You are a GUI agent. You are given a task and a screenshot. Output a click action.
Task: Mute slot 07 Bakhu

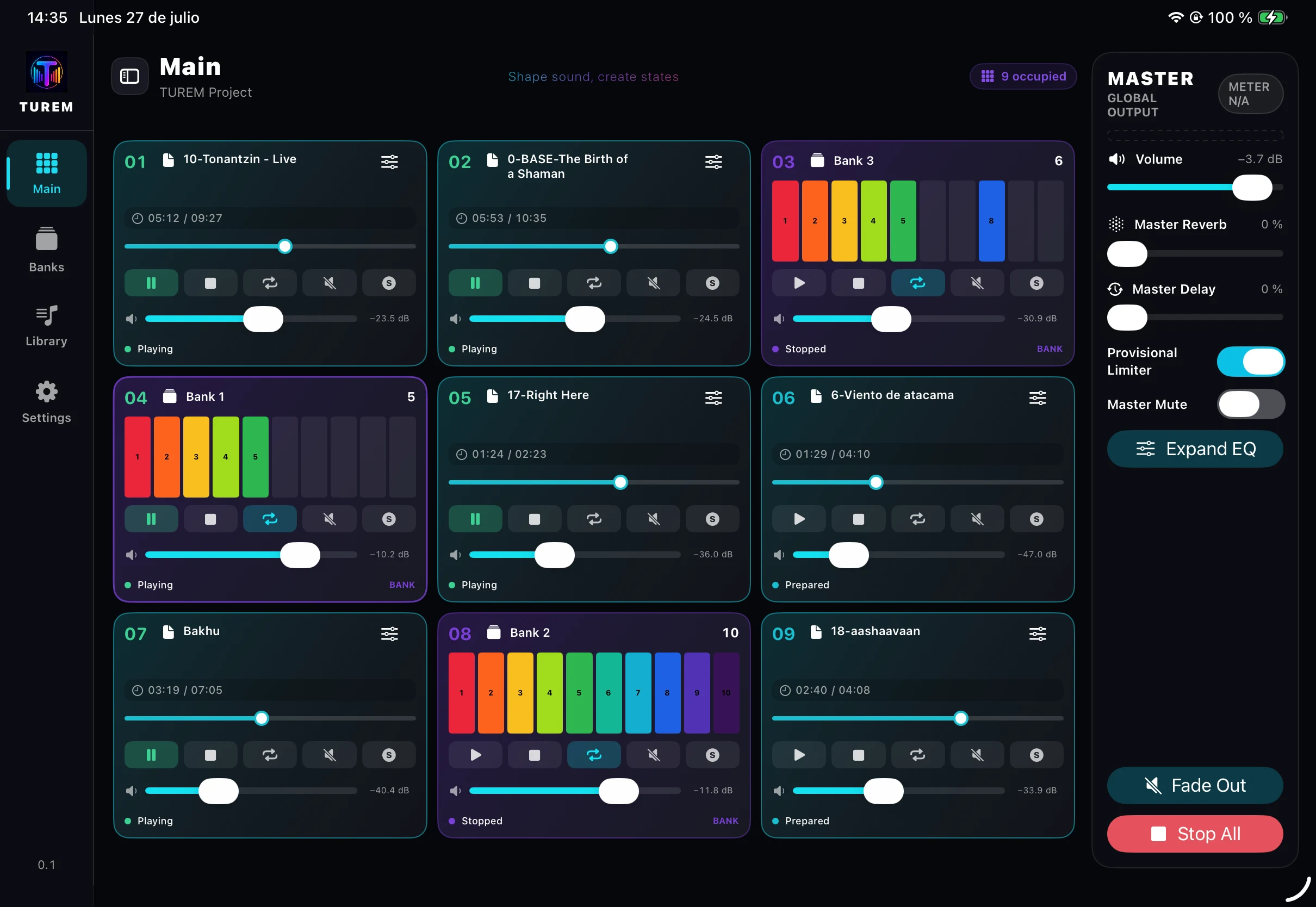click(x=330, y=755)
